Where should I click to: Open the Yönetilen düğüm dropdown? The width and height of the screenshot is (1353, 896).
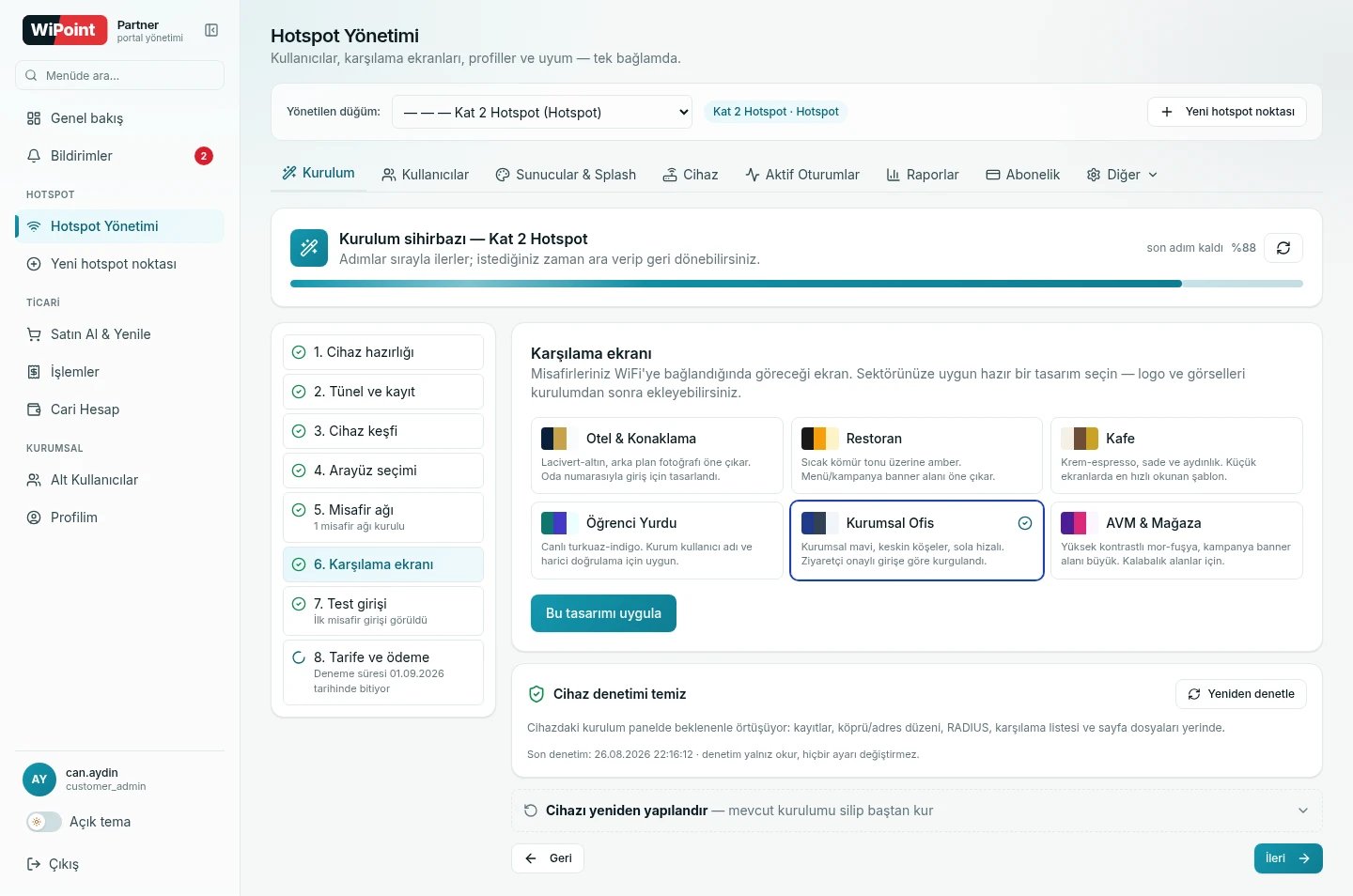(542, 112)
